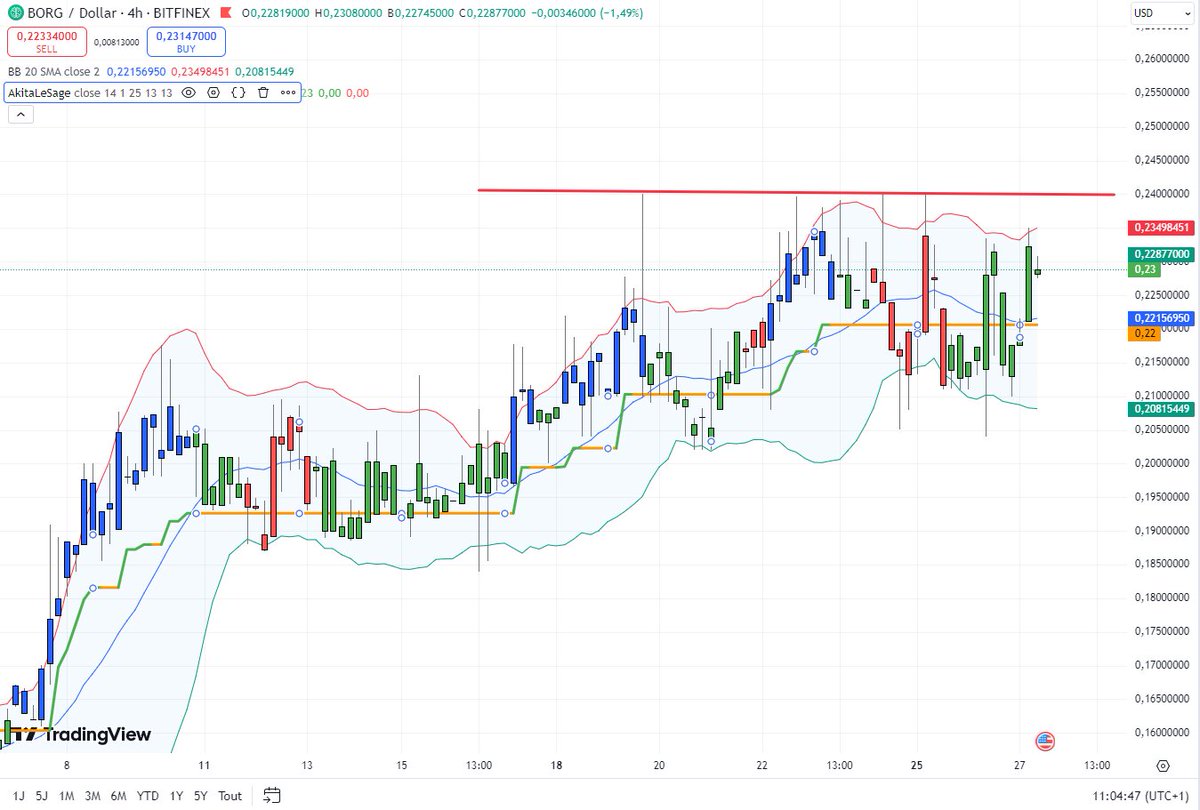The image size is (1200, 810).
Task: Select the AkitaLeSage indicator name
Action: [40, 93]
